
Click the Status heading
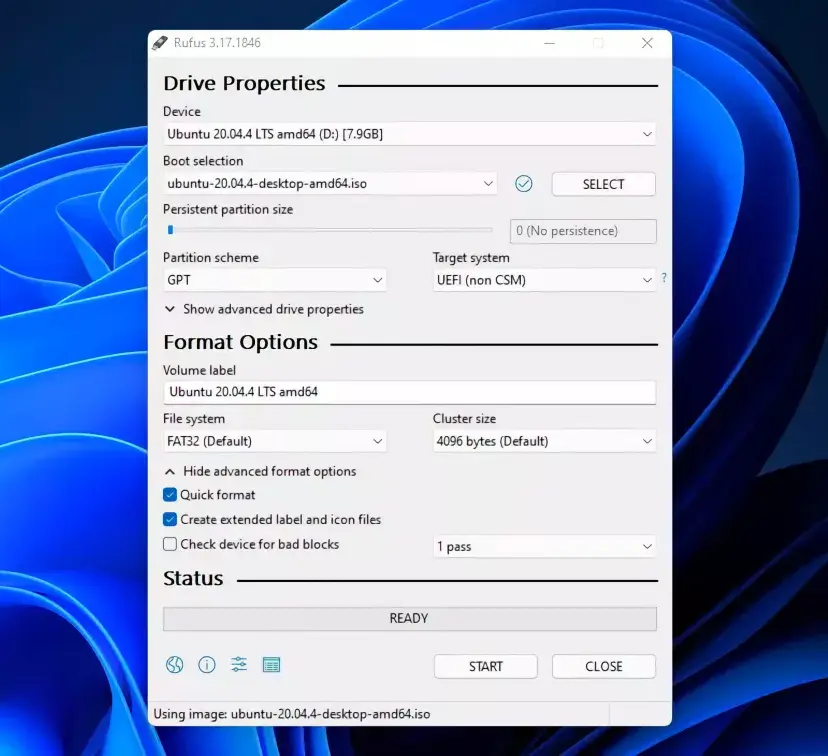[x=193, y=579]
